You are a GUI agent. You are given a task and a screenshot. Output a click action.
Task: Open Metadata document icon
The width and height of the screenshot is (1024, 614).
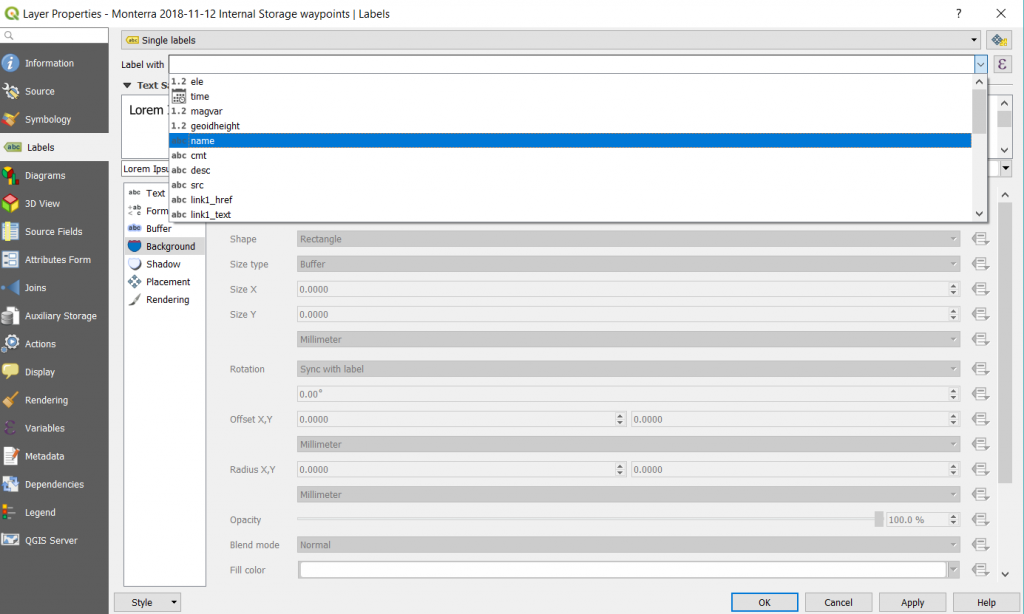click(x=10, y=456)
